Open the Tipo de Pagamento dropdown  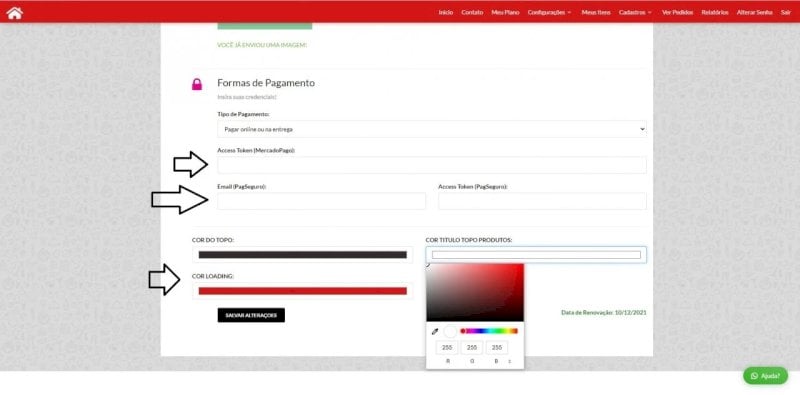tap(432, 129)
